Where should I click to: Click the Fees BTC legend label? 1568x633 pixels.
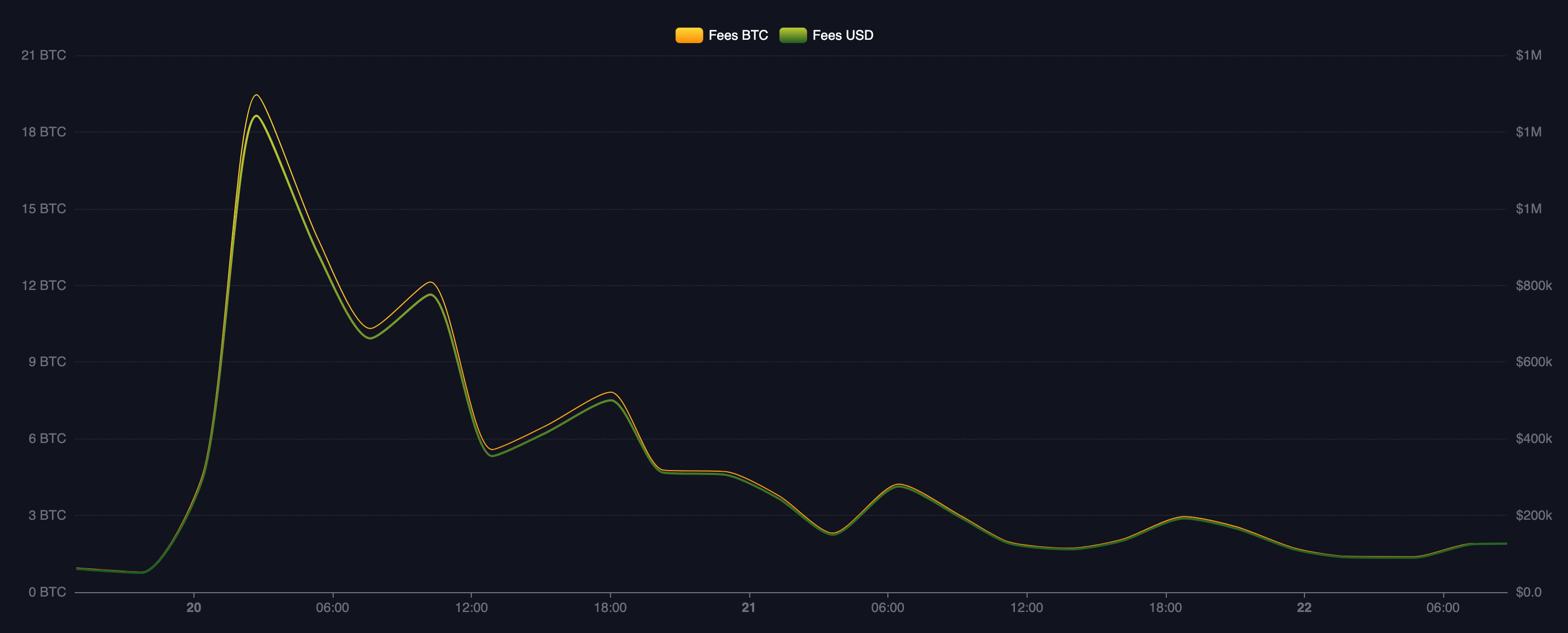coord(738,35)
